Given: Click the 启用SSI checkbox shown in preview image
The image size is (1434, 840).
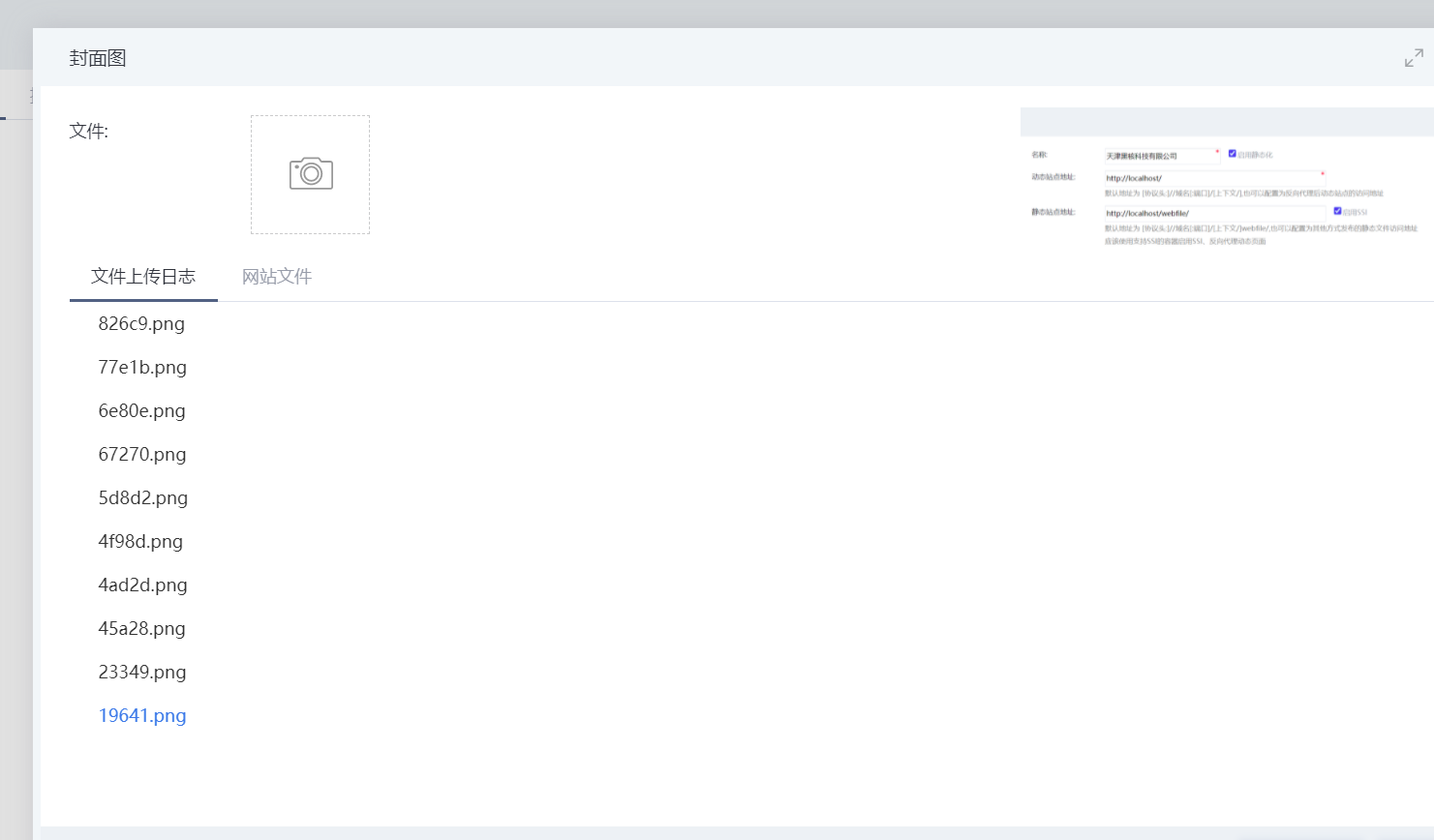Looking at the screenshot, I should click(x=1337, y=211).
